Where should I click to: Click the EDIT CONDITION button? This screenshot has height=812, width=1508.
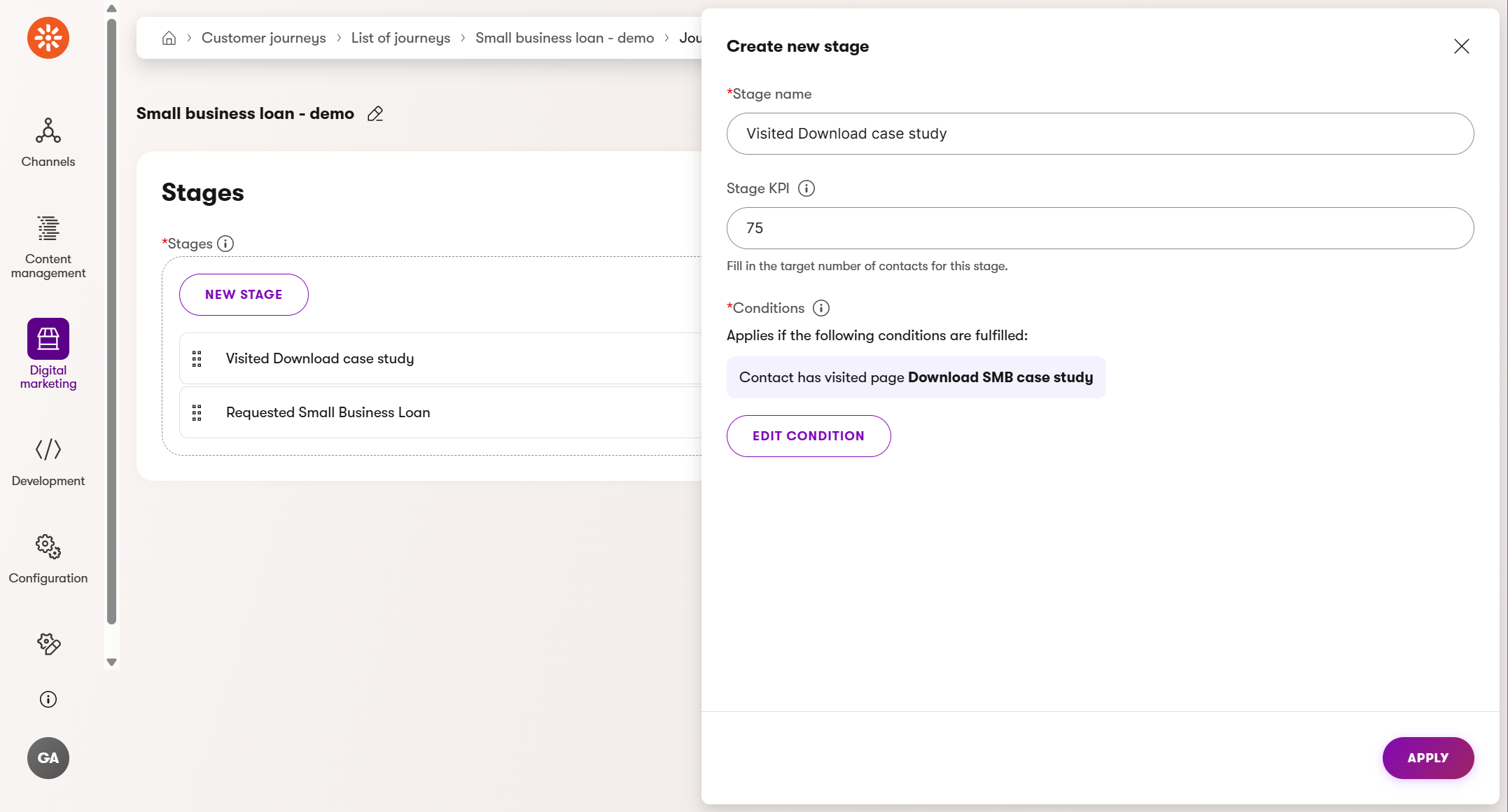[808, 436]
